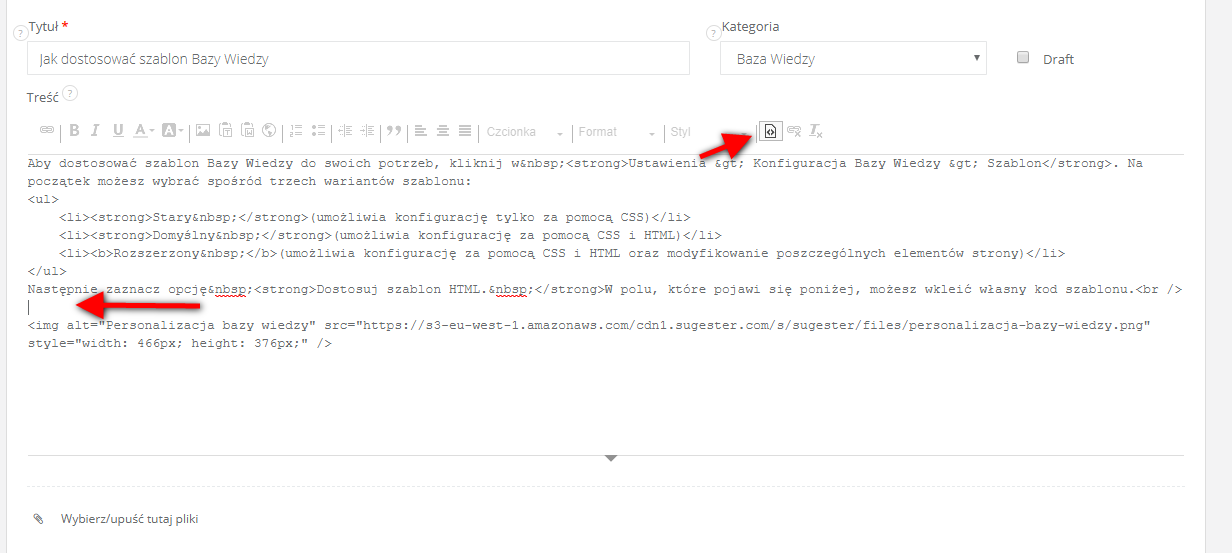Click the remove formatting icon
This screenshot has height=553, width=1232.
(816, 131)
